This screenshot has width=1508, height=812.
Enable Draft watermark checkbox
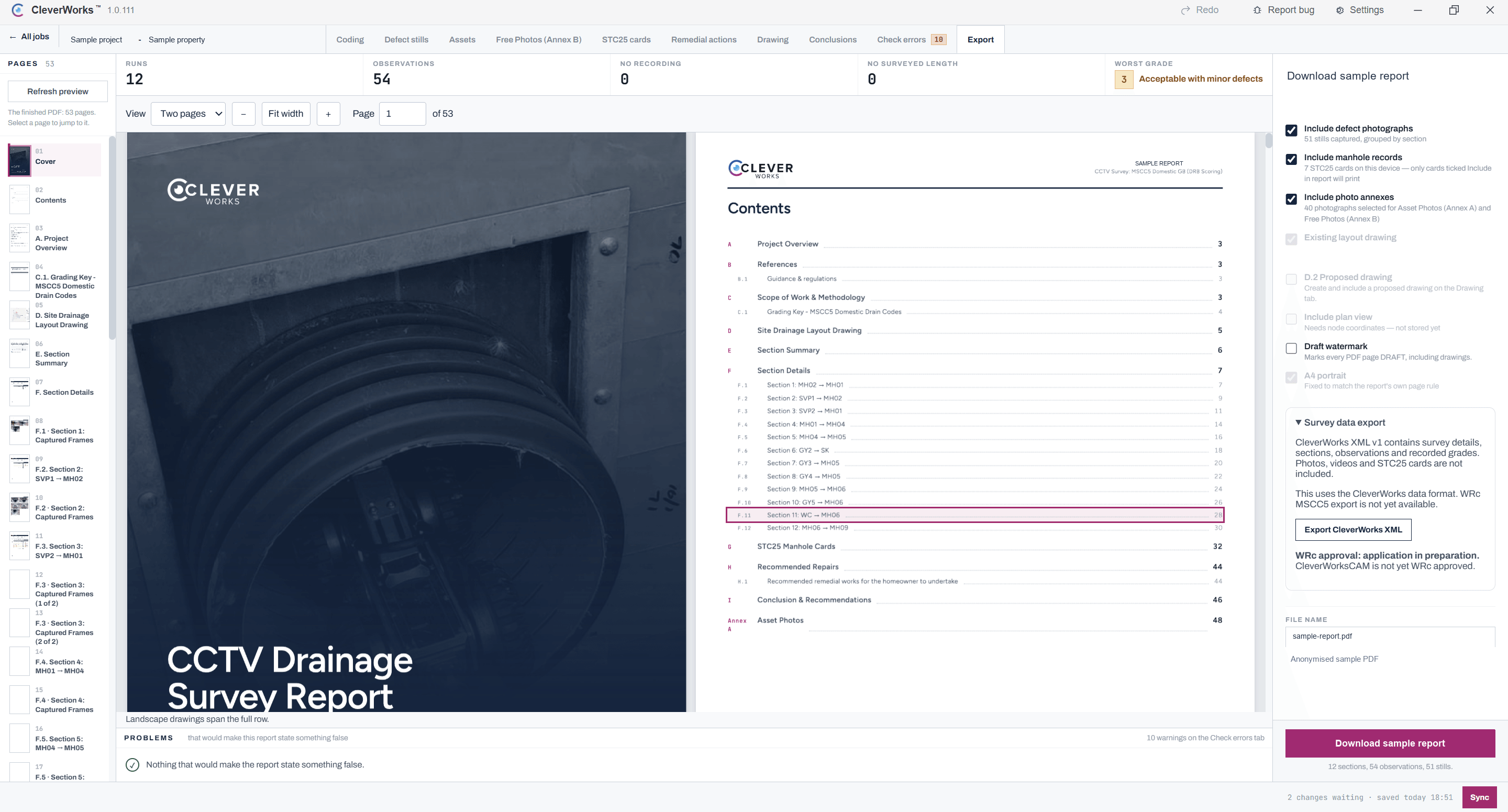(1291, 348)
